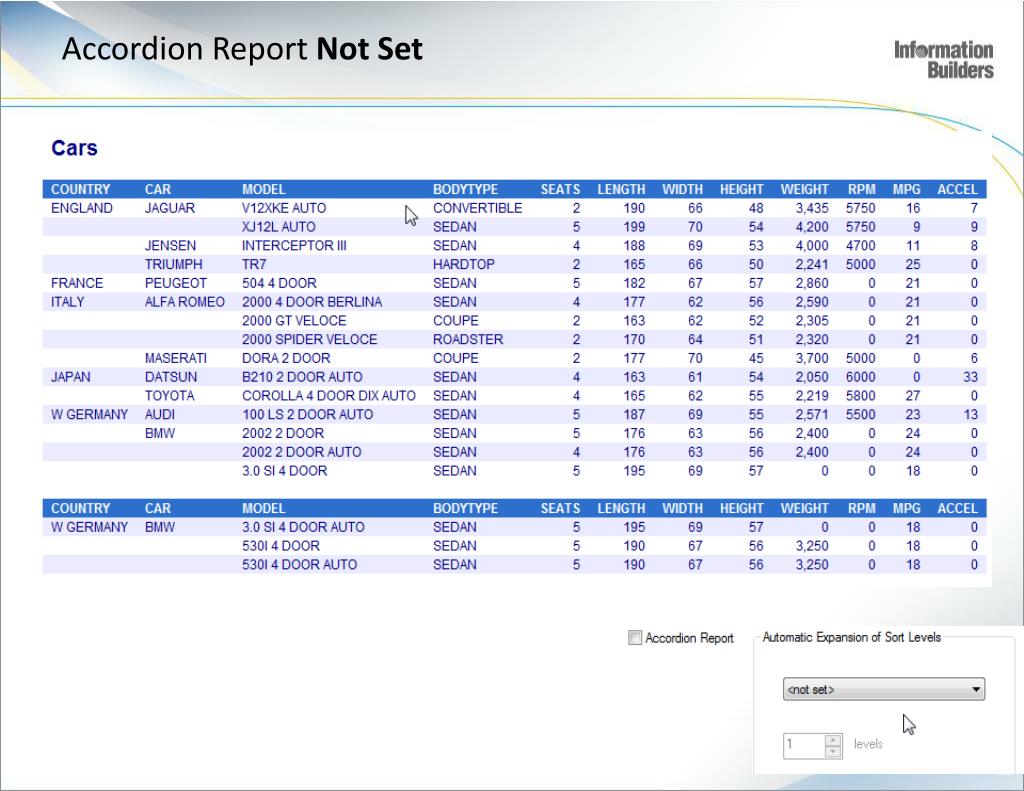This screenshot has height=791, width=1024.
Task: Click the WEIGHT header in first table
Action: tap(804, 189)
